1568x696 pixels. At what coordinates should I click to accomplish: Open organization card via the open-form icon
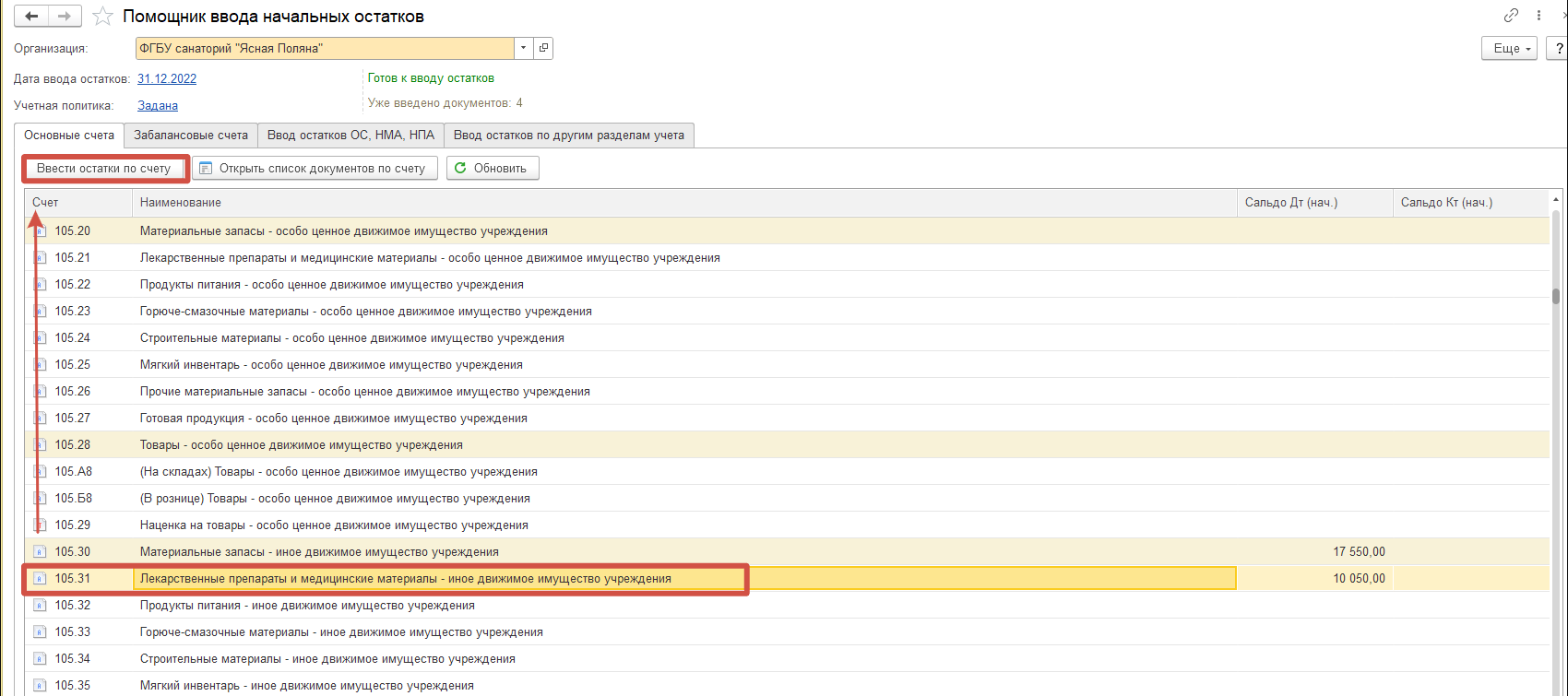pos(543,48)
